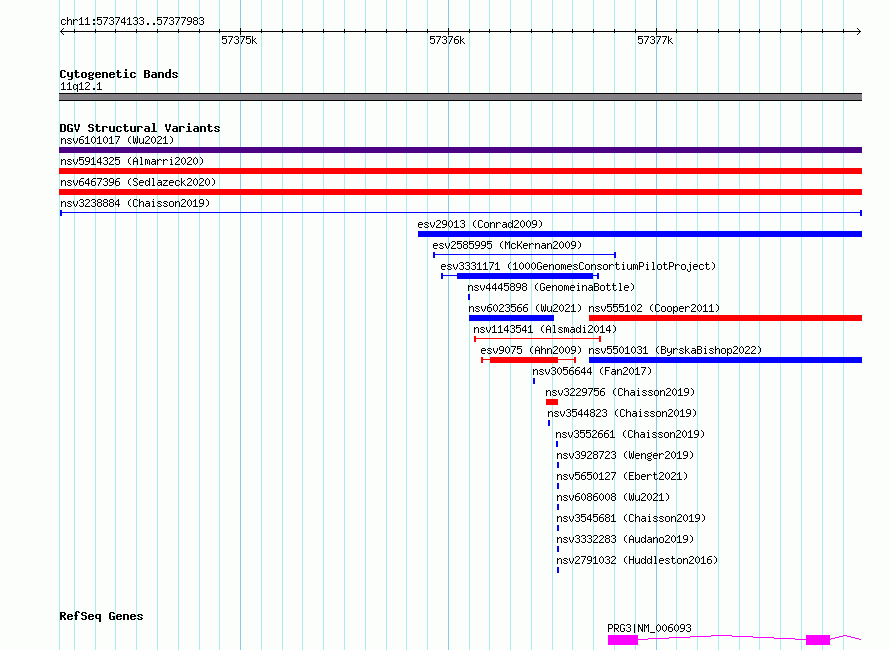Open the nsv5914325 (Almarri2020) label
Screen dimensions: 890x650
132,161
